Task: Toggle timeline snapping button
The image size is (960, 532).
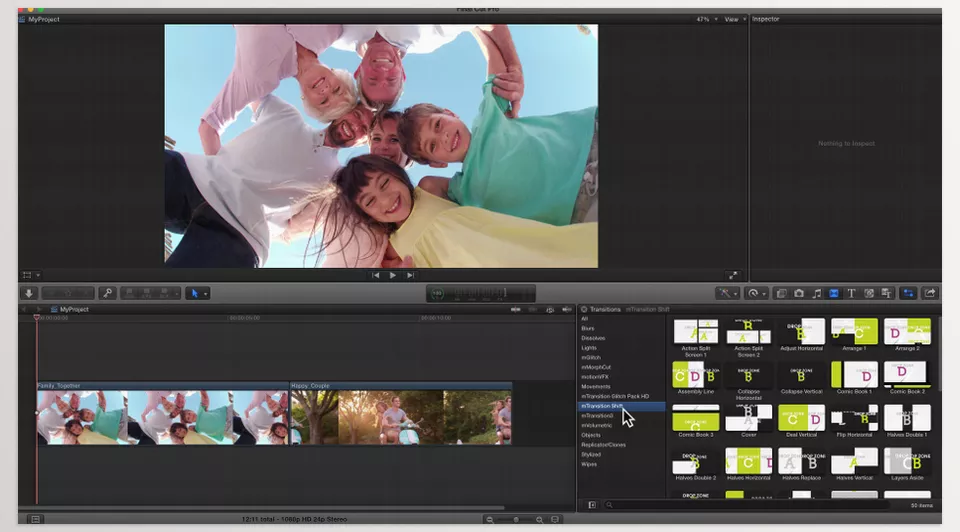Action: coord(567,310)
